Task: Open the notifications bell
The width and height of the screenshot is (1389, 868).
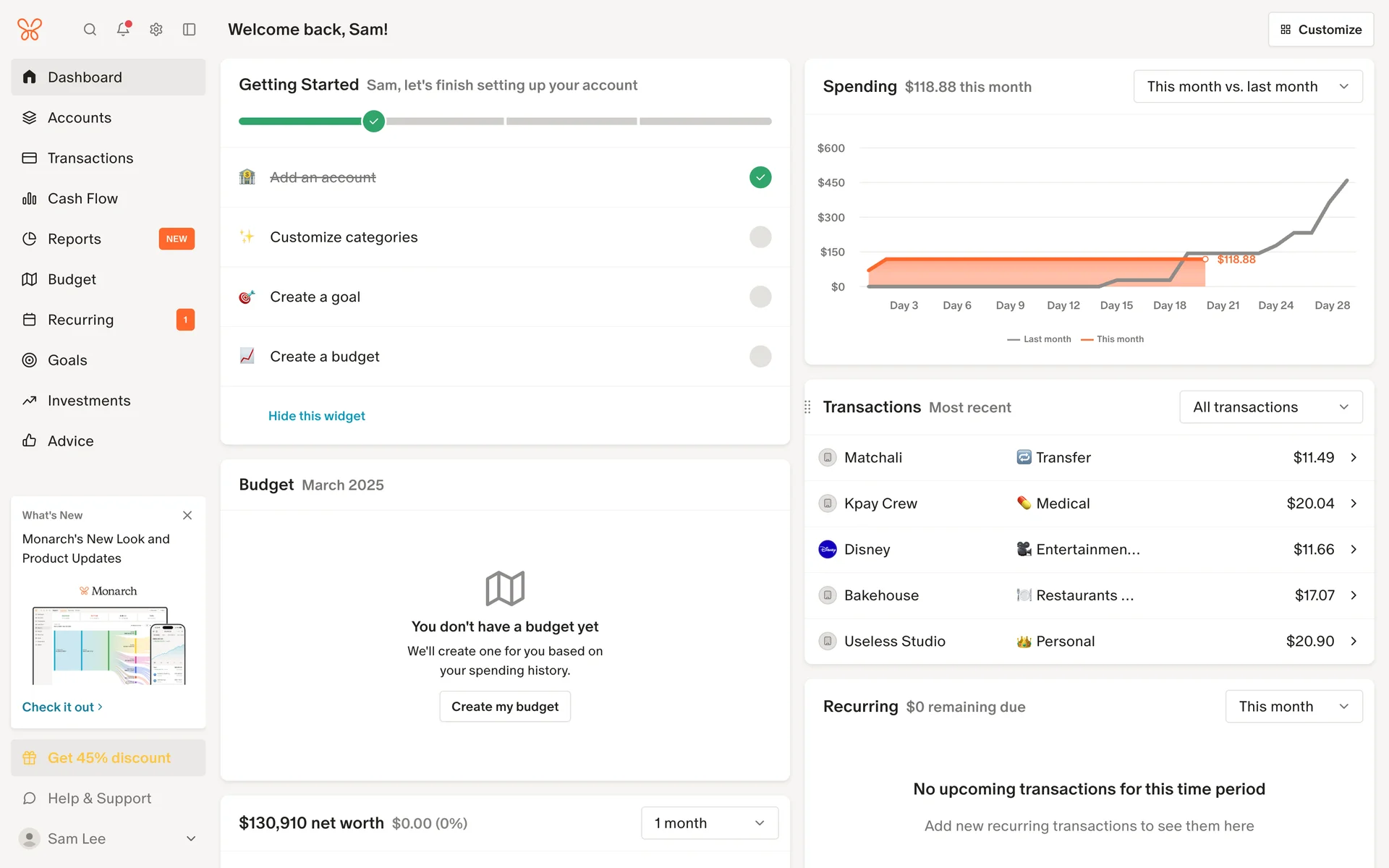Action: click(x=123, y=29)
